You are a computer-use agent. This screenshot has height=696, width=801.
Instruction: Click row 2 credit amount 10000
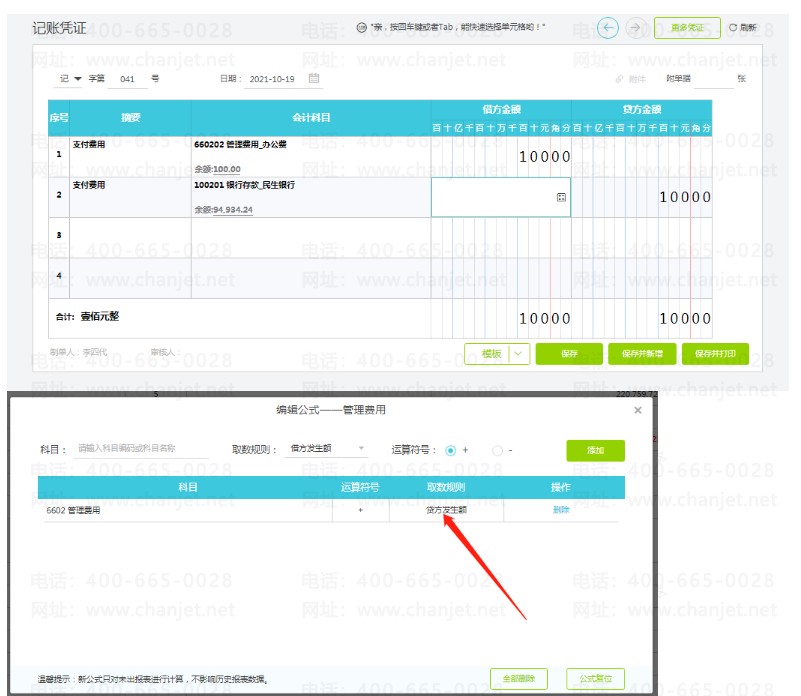685,197
